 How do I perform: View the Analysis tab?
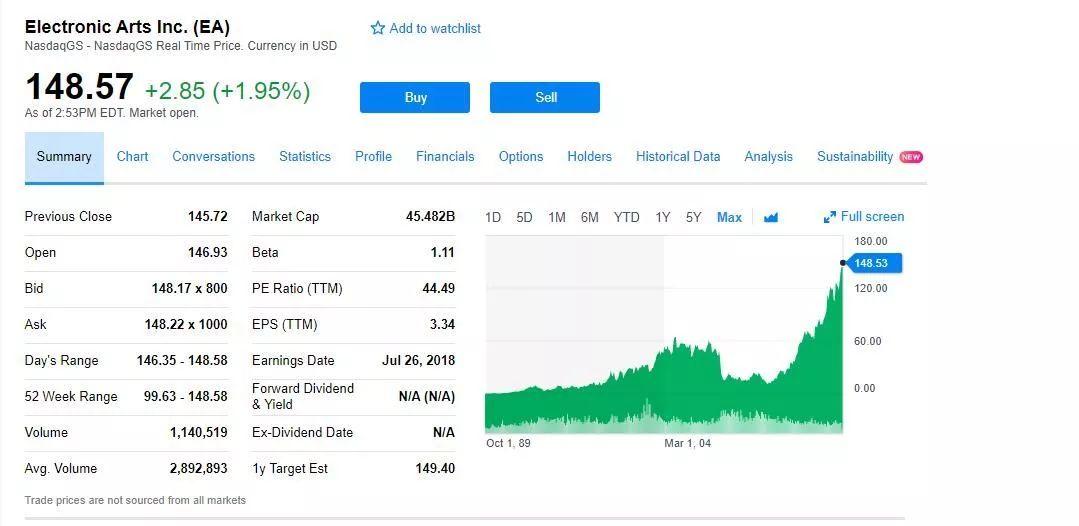[x=768, y=156]
